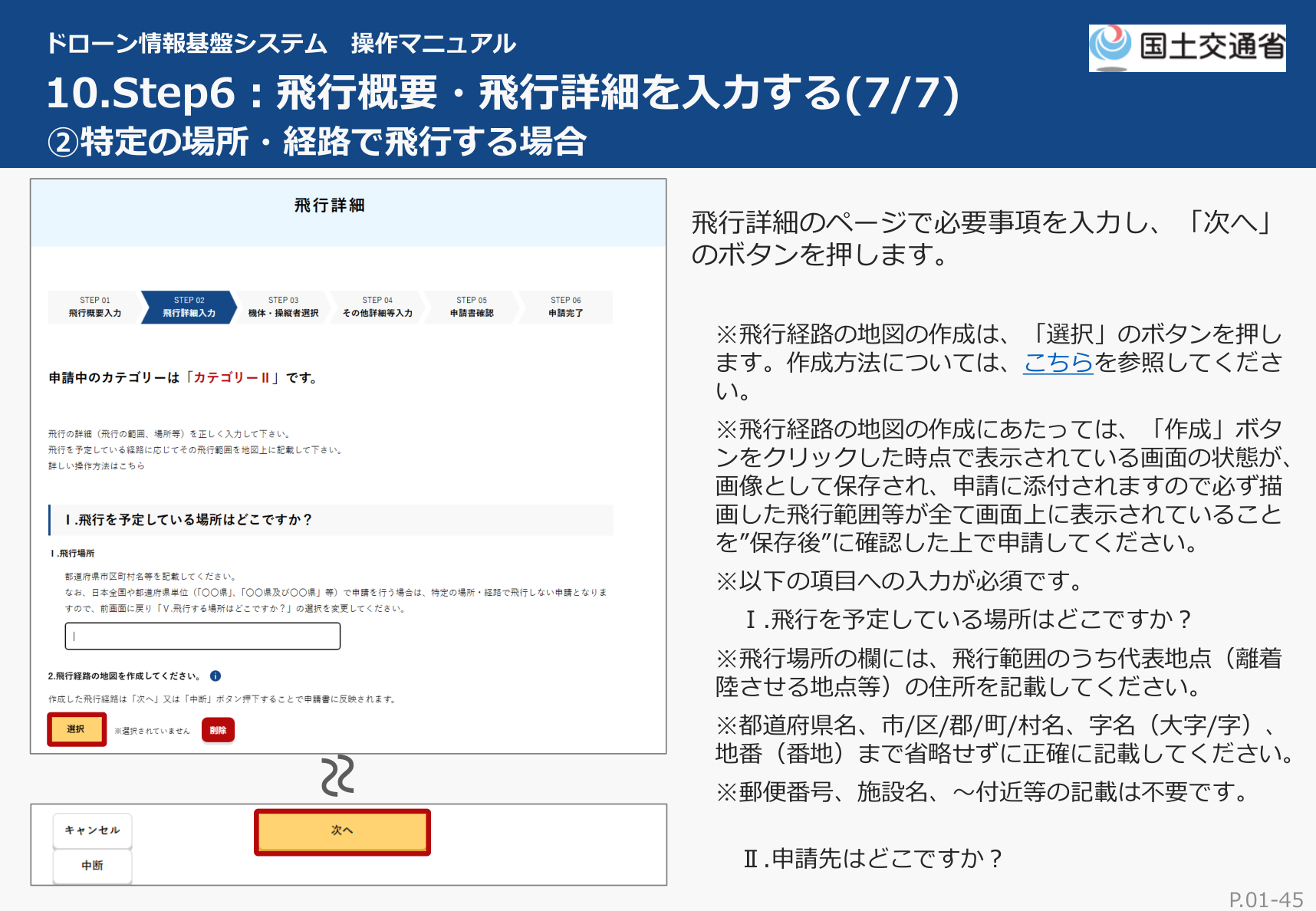Open the こちら link in the notes
Screen dimensions: 1316x911
[1058, 362]
